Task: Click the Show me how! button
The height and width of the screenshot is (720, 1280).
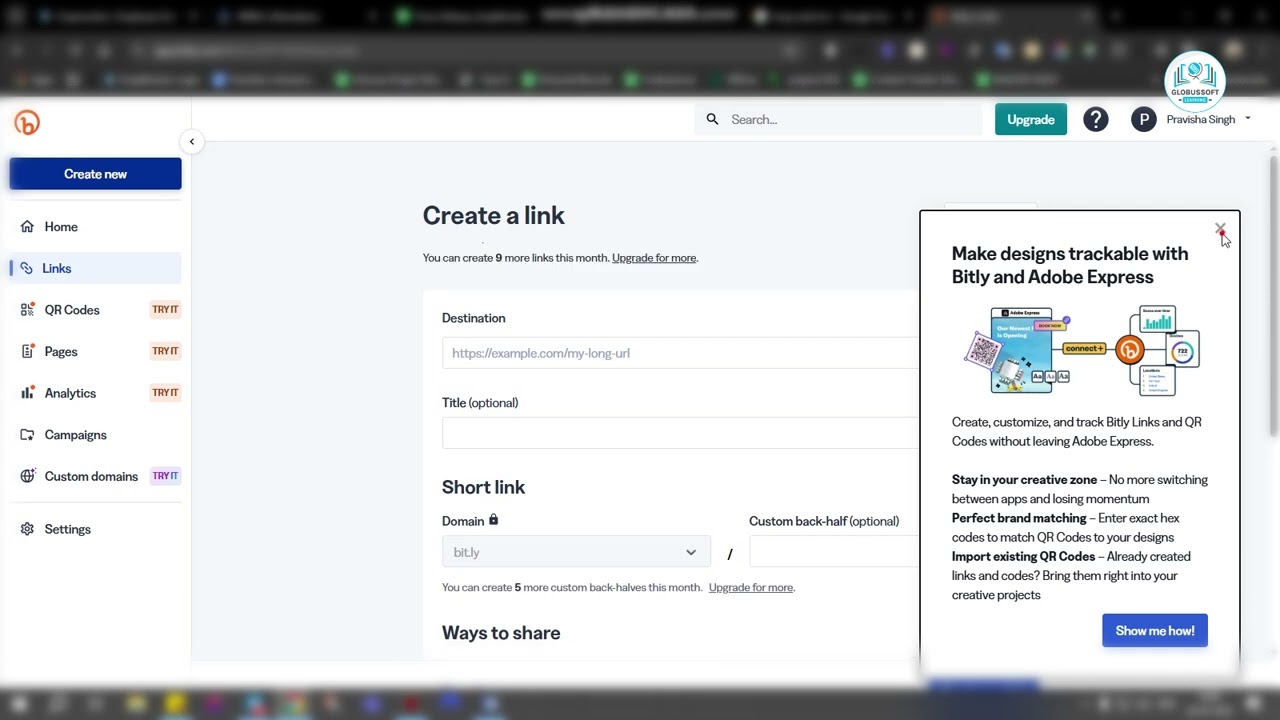Action: coord(1155,631)
